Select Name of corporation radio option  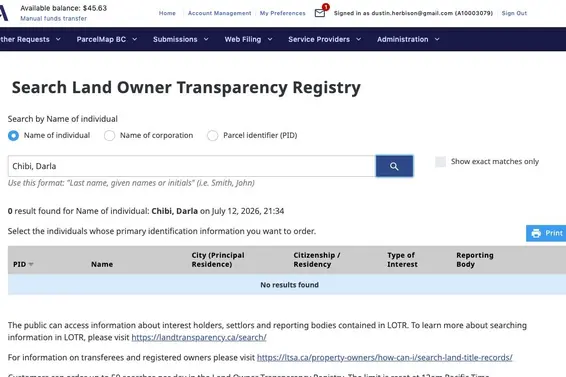109,135
